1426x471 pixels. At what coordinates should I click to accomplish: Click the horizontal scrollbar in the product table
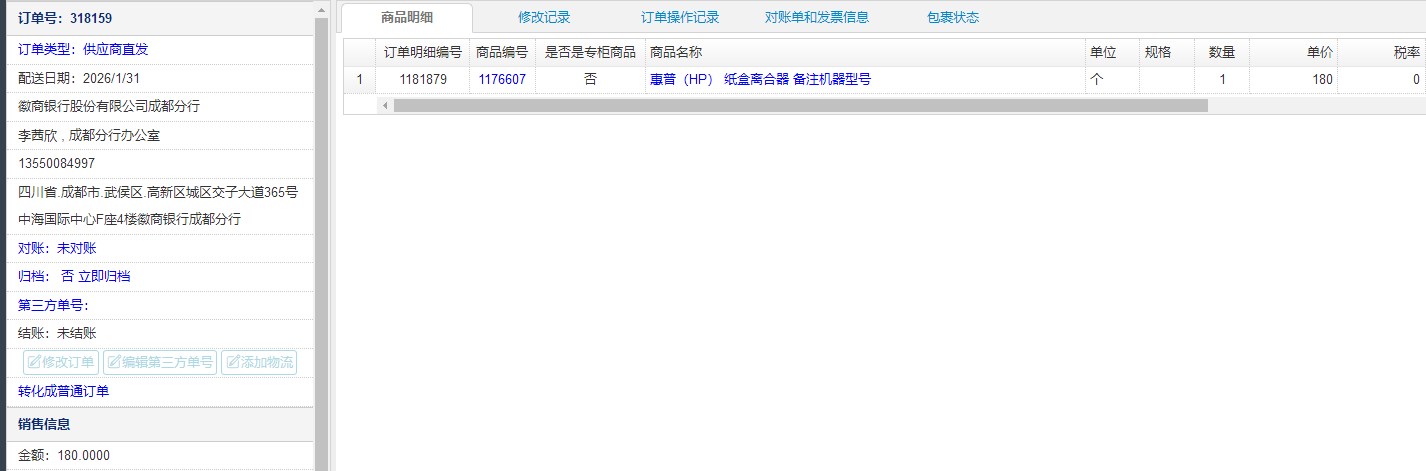coord(800,105)
